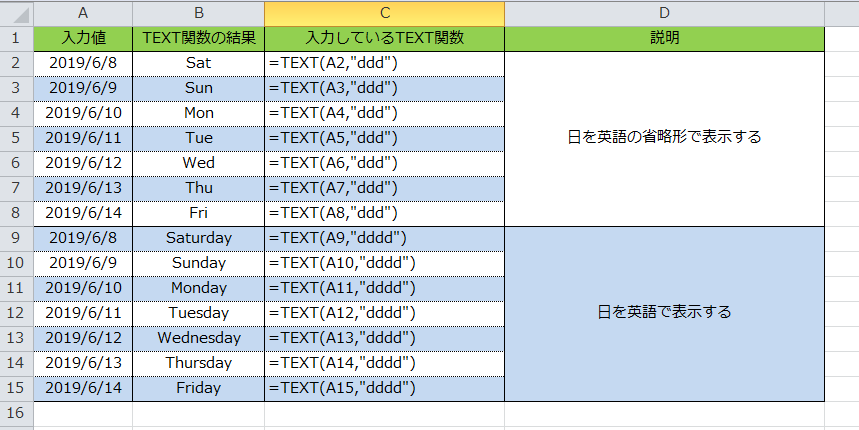Select column B header

(x=198, y=13)
